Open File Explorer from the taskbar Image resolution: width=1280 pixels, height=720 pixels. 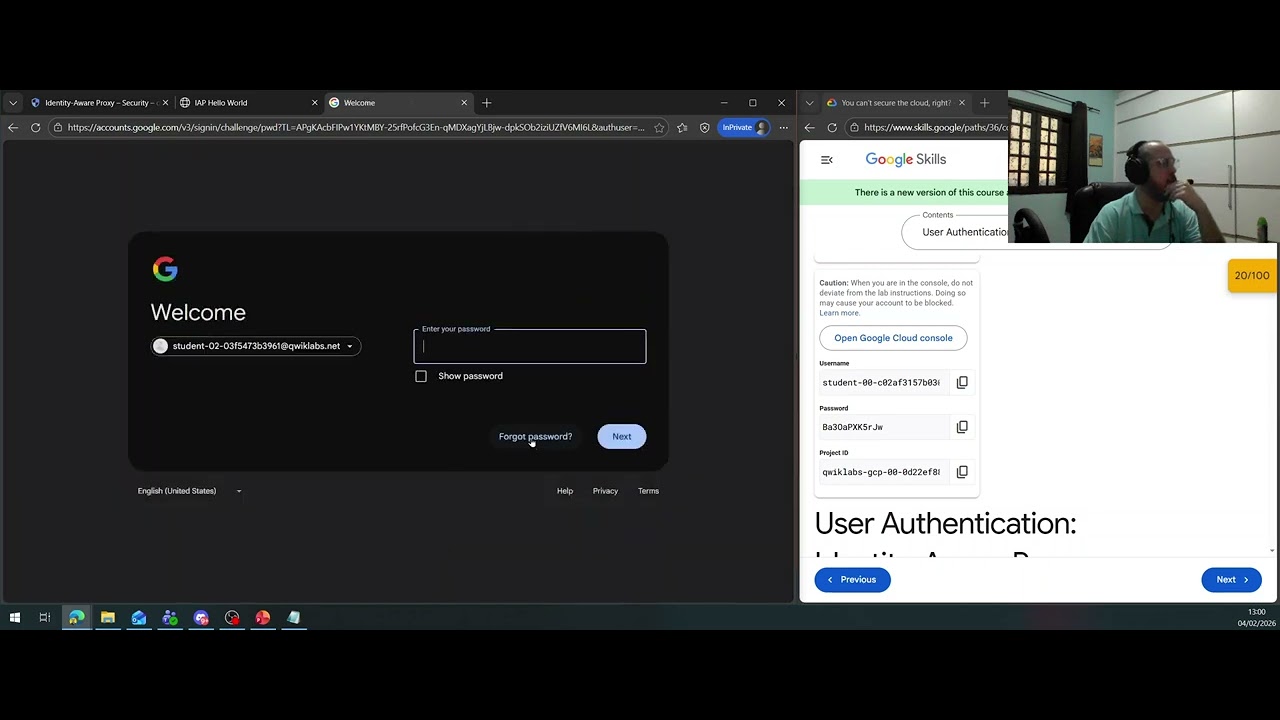point(108,618)
